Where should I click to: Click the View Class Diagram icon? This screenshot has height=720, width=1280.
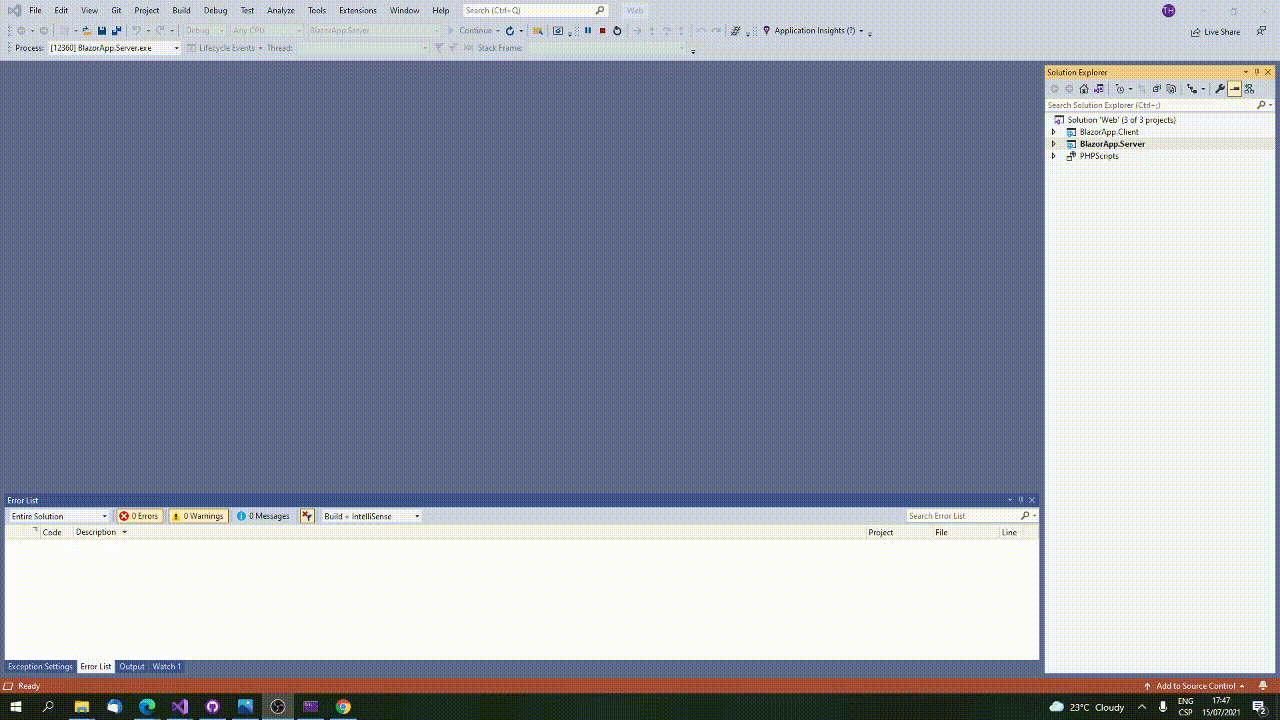pos(1249,89)
